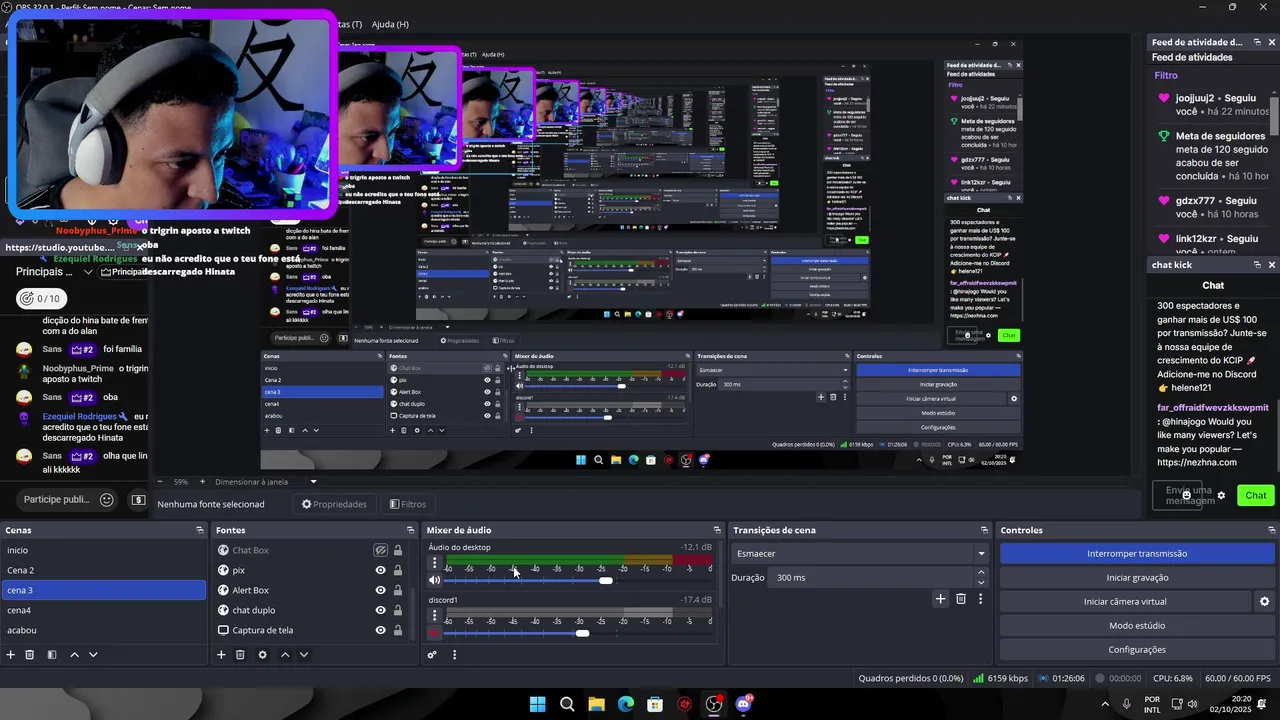
Task: Add a new source in Fontes panel
Action: point(221,655)
